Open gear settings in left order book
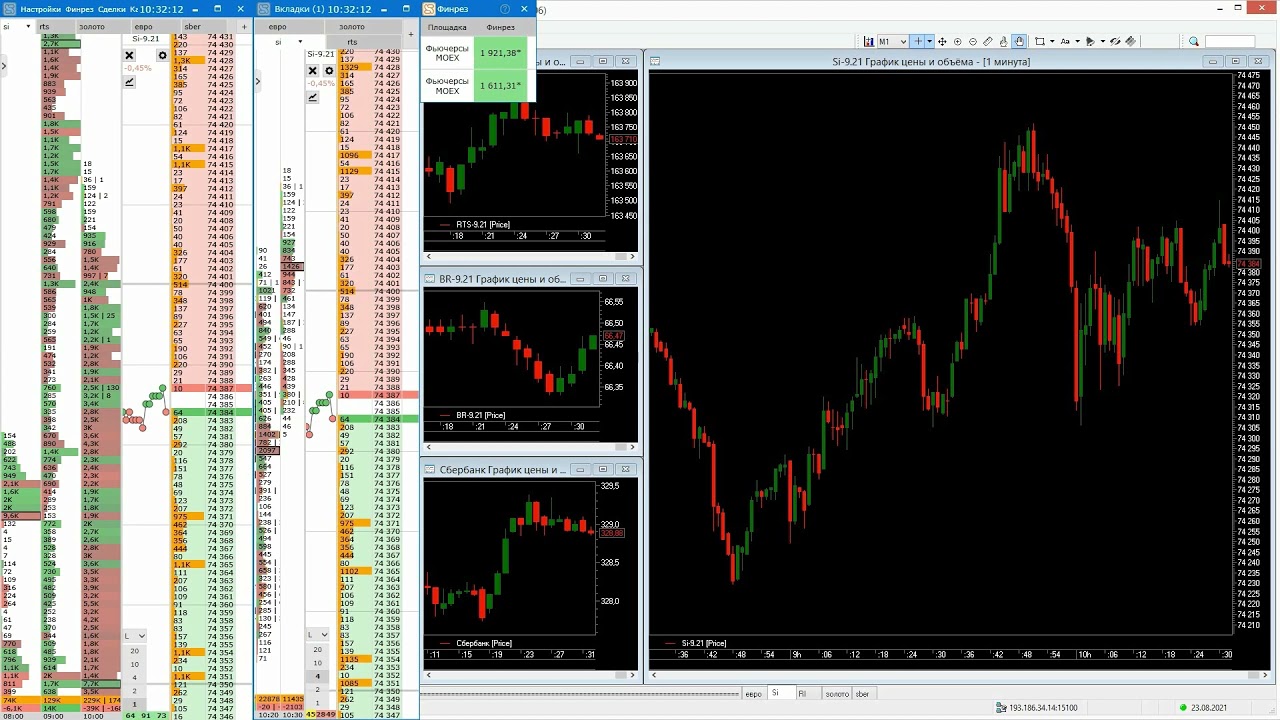1280x720 pixels. [162, 56]
